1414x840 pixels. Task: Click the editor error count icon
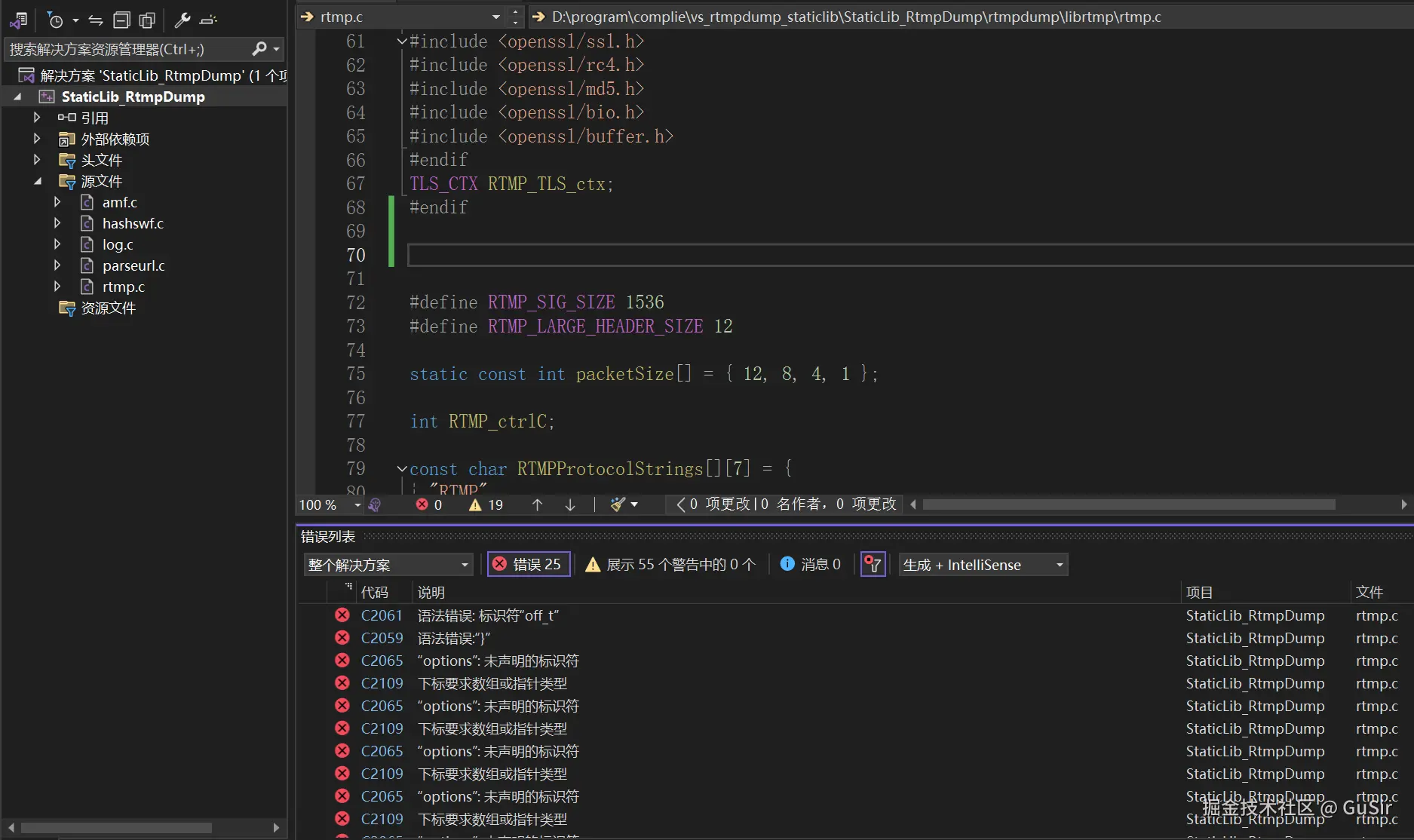click(x=422, y=504)
